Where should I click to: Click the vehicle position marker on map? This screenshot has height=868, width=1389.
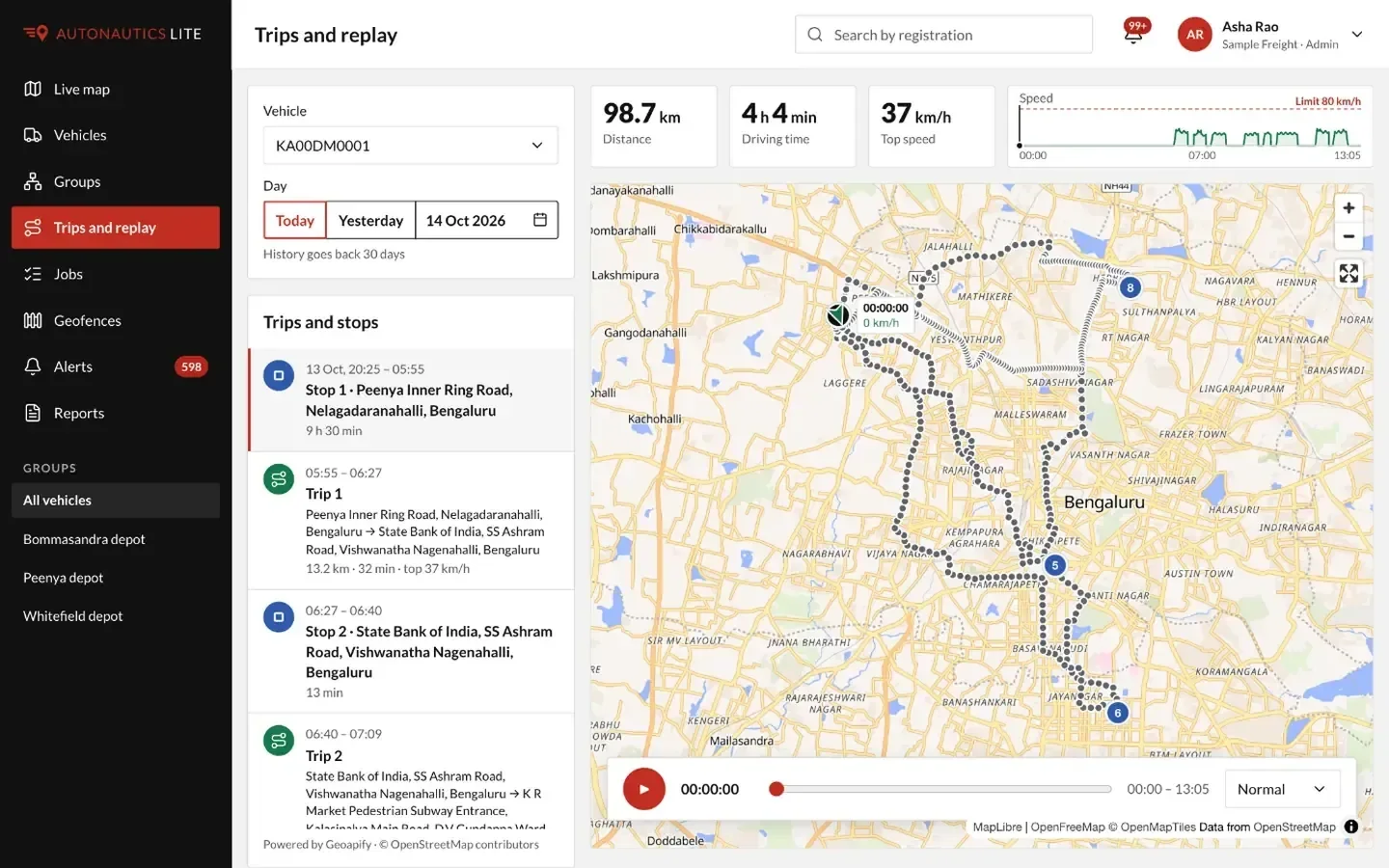pos(838,314)
